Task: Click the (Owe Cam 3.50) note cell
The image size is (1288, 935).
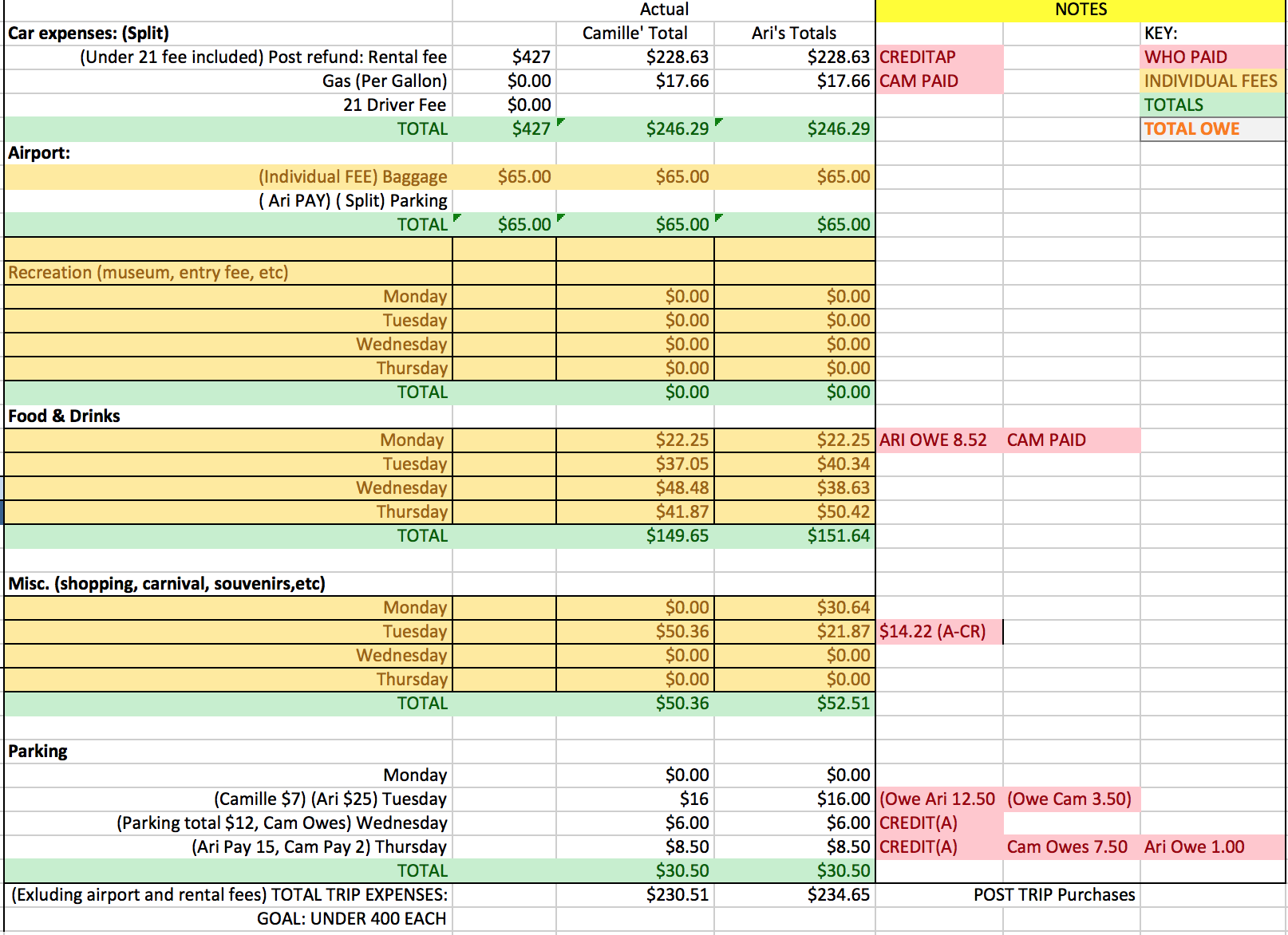Action: (1072, 799)
